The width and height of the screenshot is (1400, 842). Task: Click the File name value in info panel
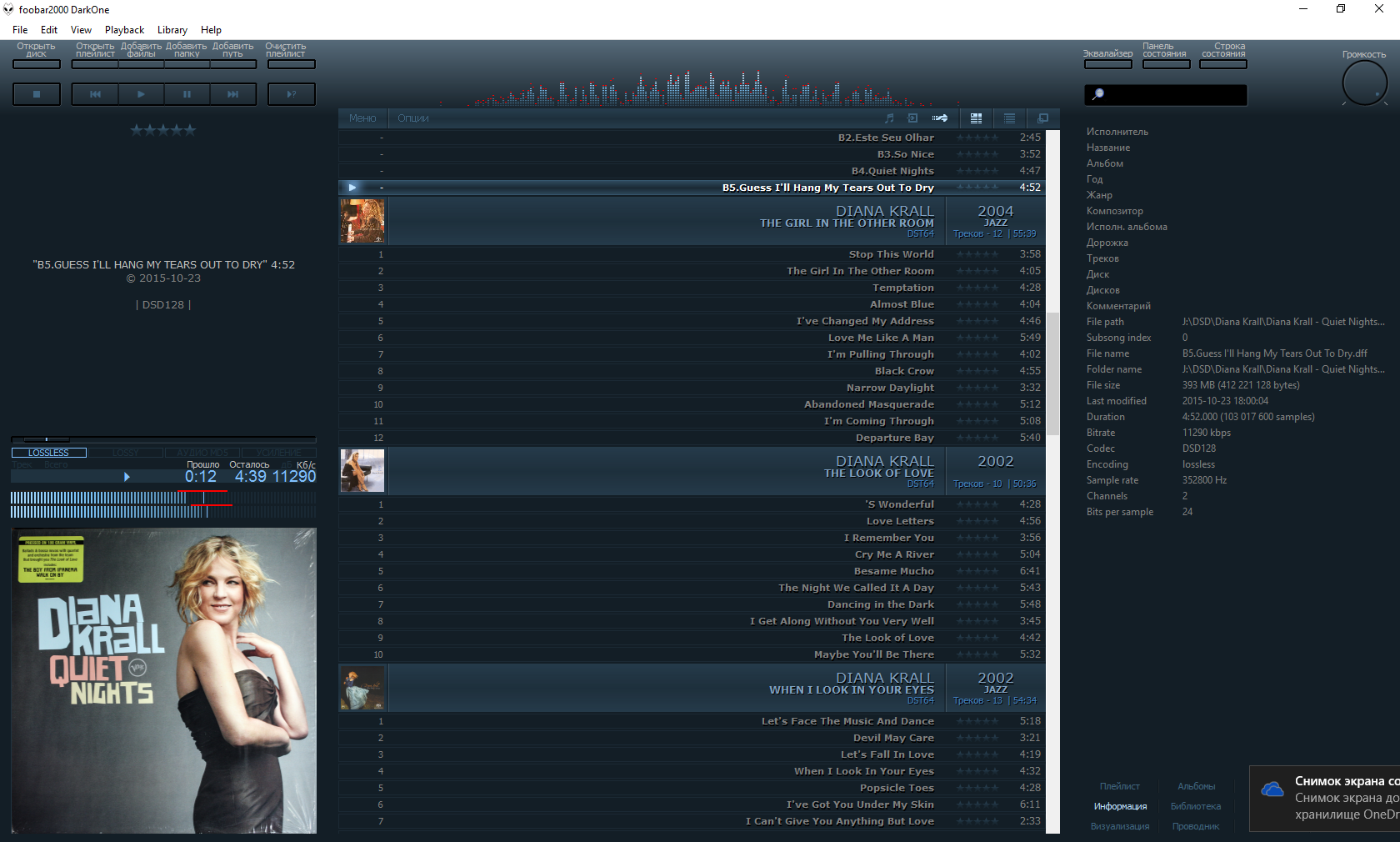[1275, 353]
